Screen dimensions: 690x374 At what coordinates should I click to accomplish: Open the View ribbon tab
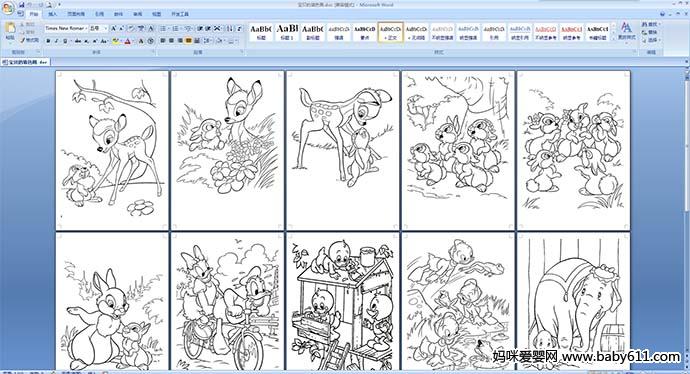tap(157, 14)
